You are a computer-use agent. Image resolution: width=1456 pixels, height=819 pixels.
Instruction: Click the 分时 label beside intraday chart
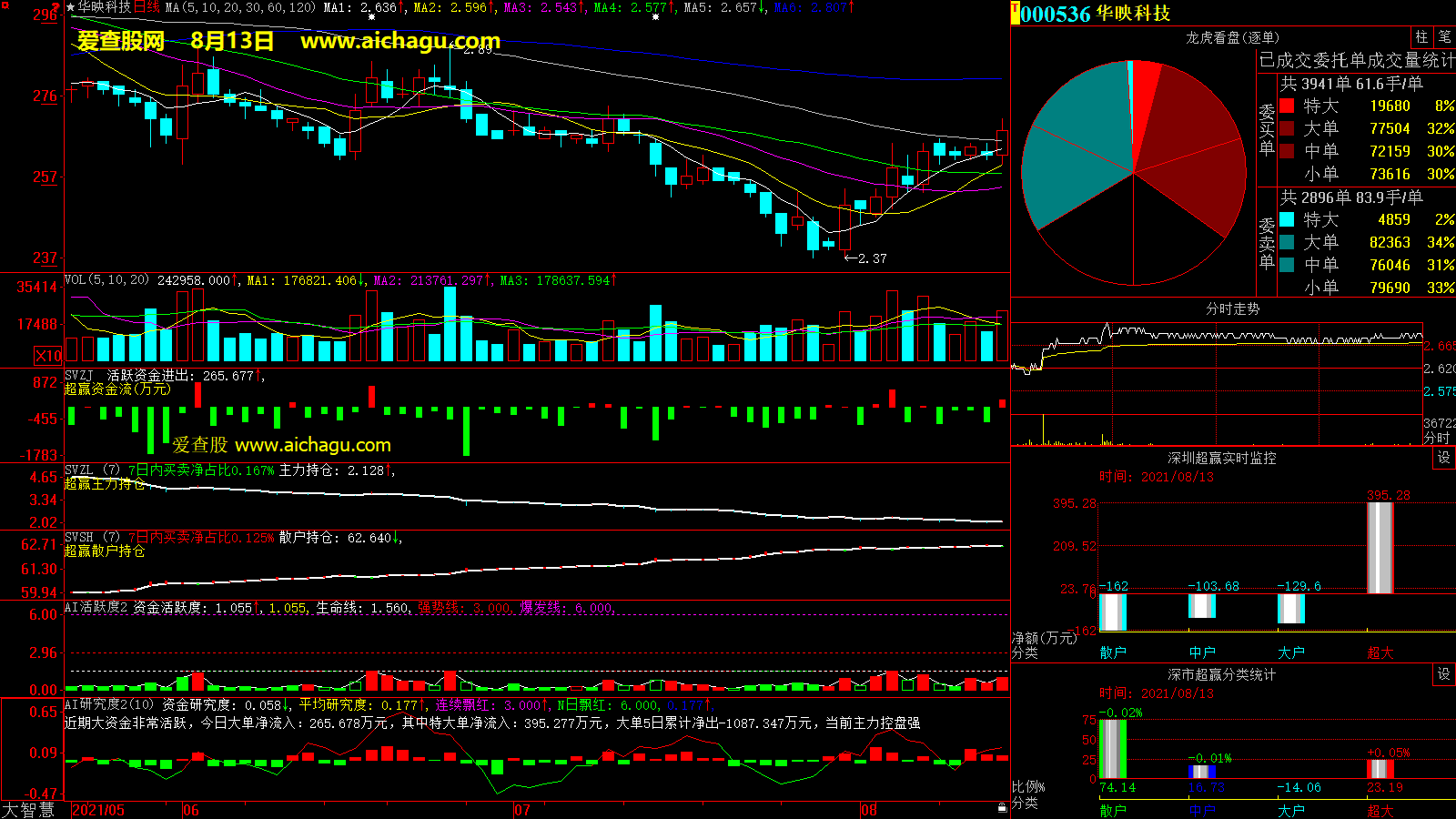tap(1437, 438)
